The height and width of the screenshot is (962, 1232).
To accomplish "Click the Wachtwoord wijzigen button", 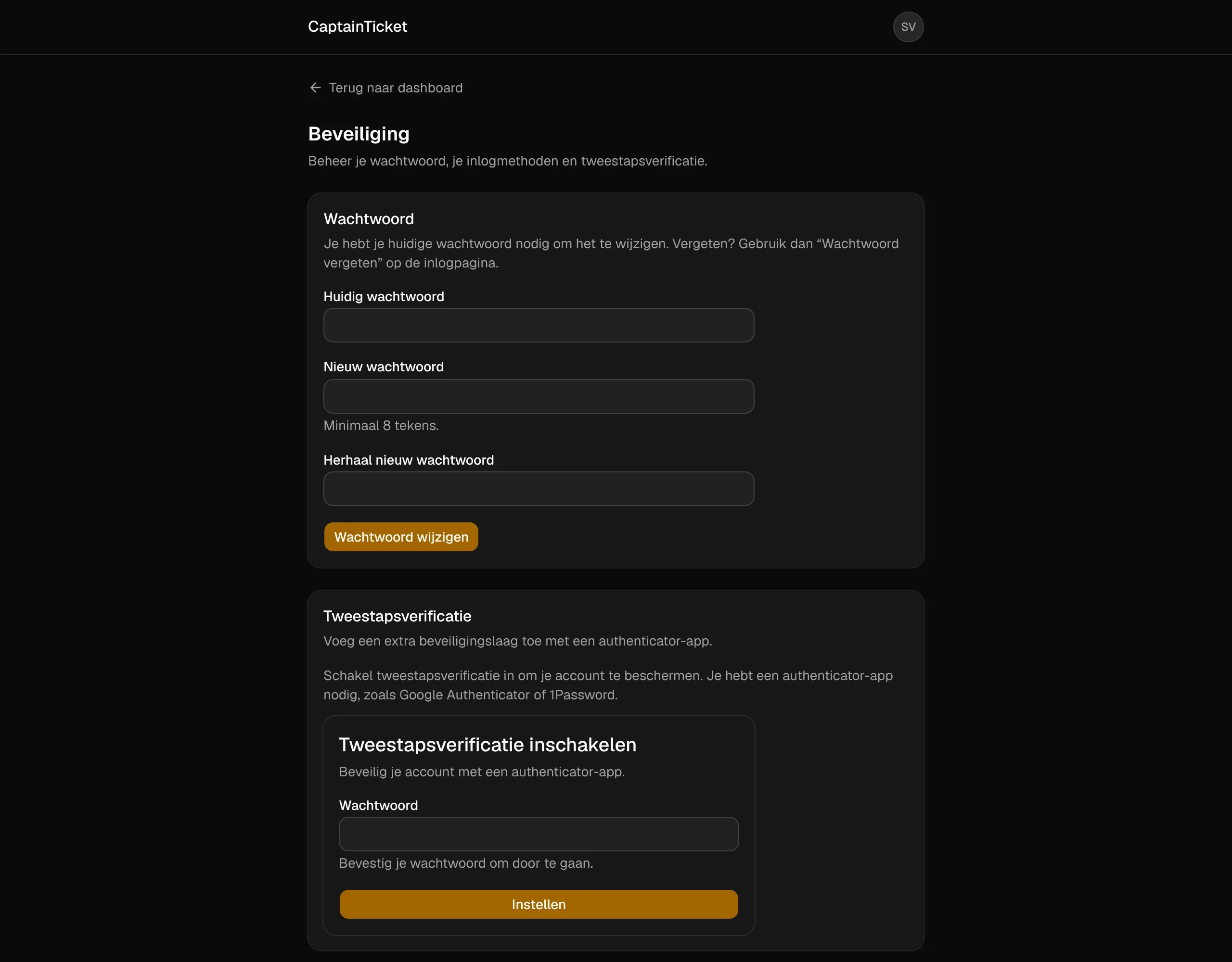I will tap(400, 536).
